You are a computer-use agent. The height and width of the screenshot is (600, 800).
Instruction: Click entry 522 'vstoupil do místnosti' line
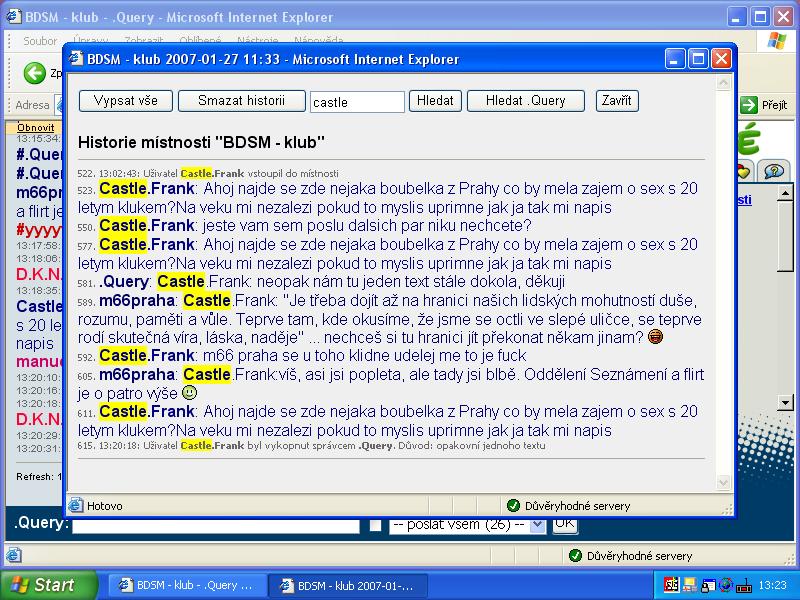coord(208,173)
